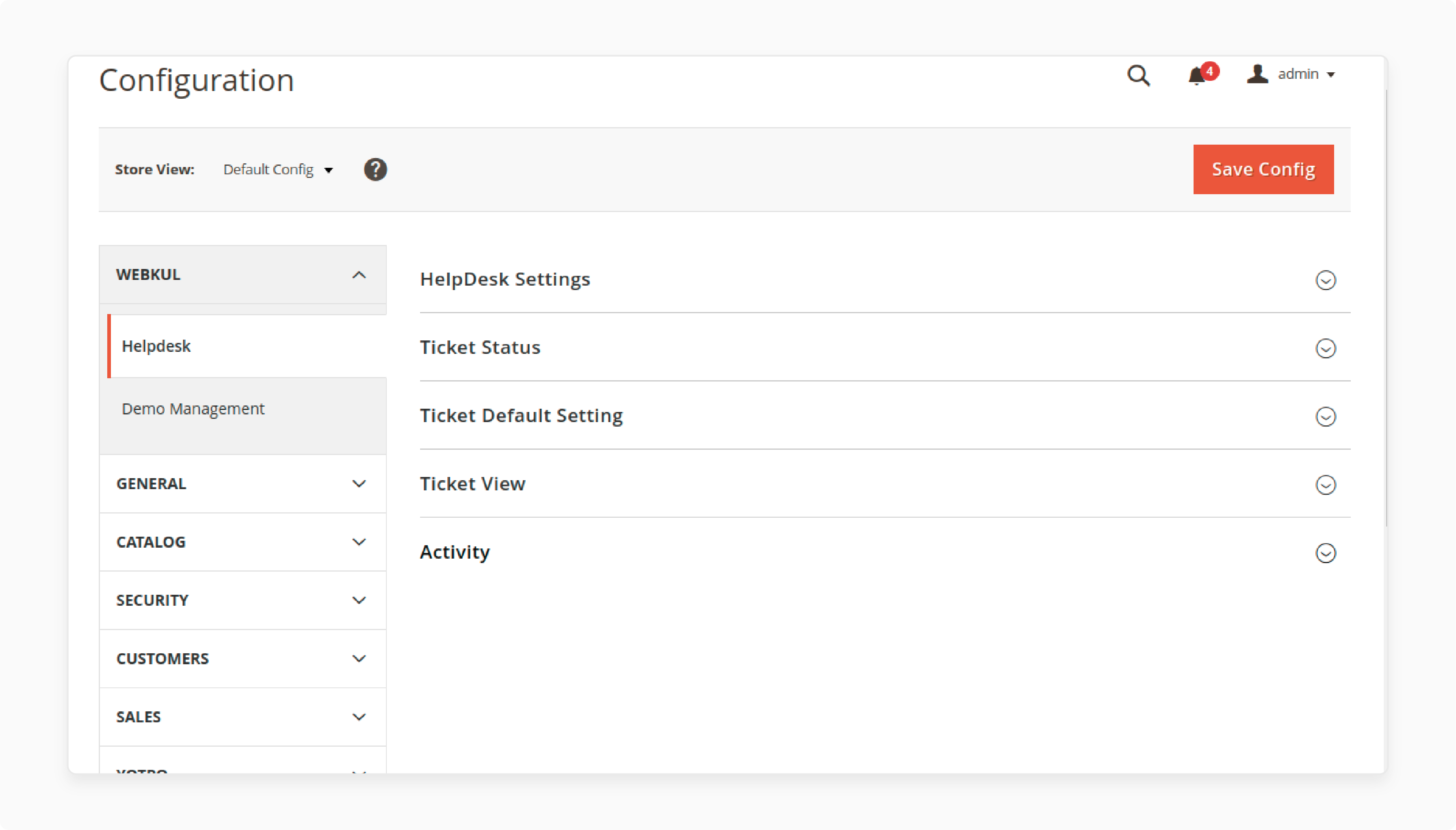The width and height of the screenshot is (1456, 830).
Task: Open the Ticket Default Setting section title
Action: (522, 416)
